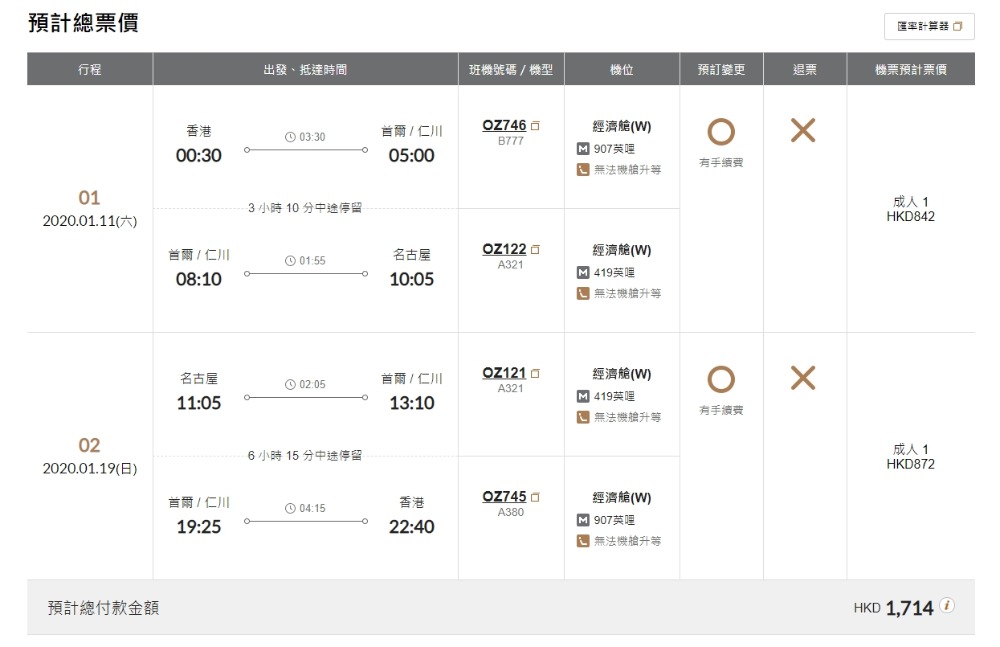The width and height of the screenshot is (1000, 647).
Task: Open the OZ122 flight details link
Action: click(504, 249)
